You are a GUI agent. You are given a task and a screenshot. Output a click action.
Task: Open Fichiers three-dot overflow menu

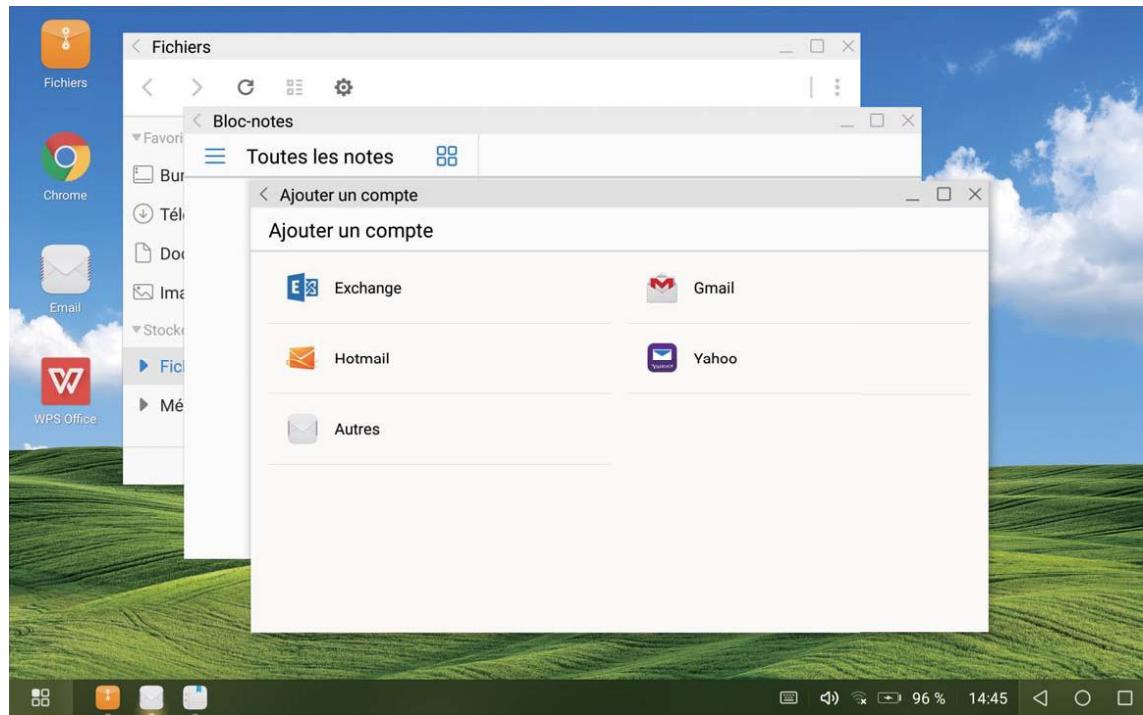(837, 87)
